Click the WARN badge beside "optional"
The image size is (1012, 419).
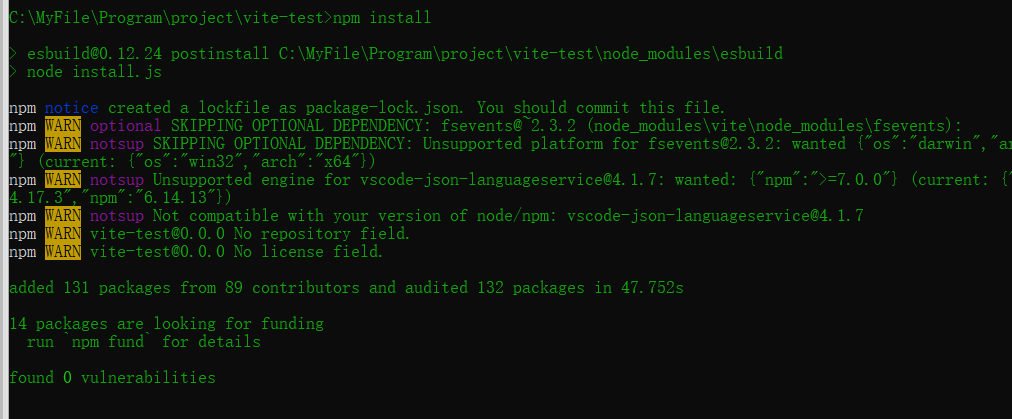[64, 126]
